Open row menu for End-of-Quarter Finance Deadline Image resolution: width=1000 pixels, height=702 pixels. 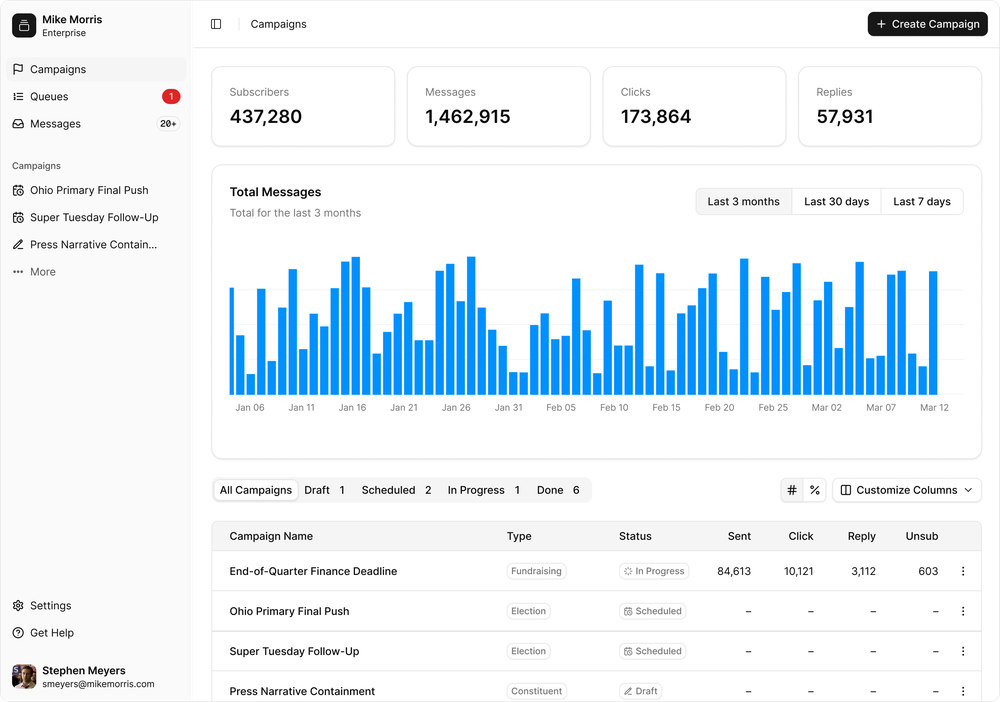tap(963, 571)
